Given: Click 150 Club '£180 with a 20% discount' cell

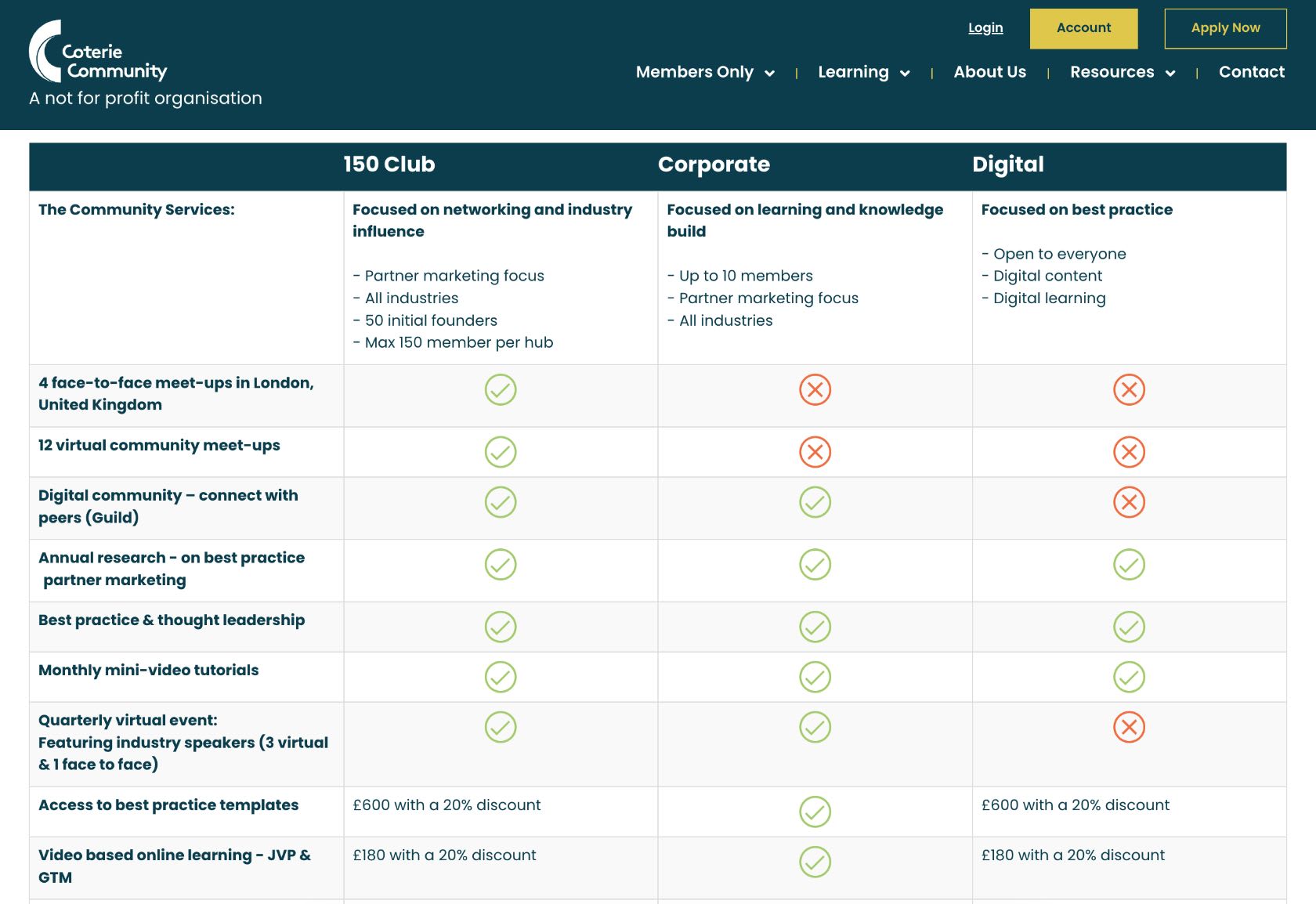Looking at the screenshot, I should click(x=444, y=855).
